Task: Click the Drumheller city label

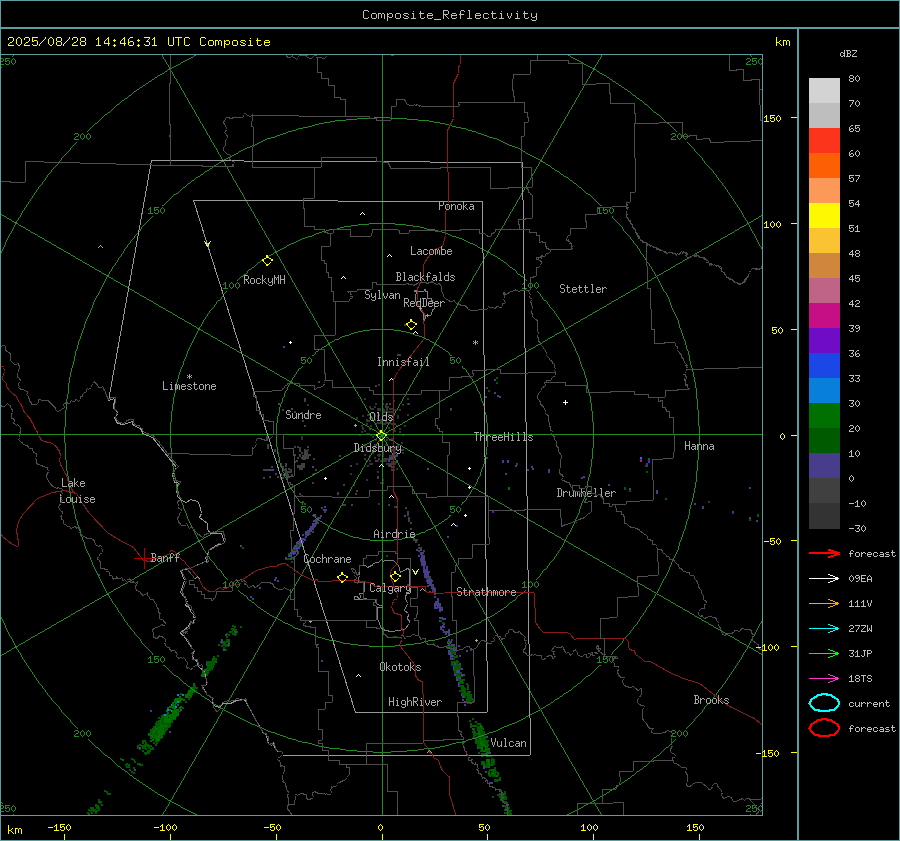Action: [x=586, y=493]
